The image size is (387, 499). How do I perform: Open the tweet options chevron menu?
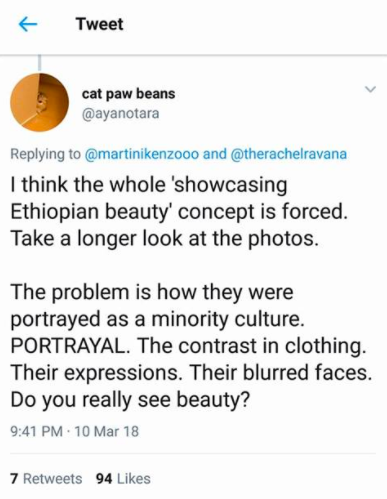pyautogui.click(x=370, y=89)
